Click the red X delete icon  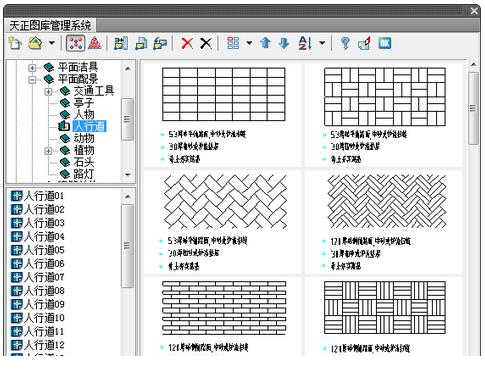[x=187, y=43]
